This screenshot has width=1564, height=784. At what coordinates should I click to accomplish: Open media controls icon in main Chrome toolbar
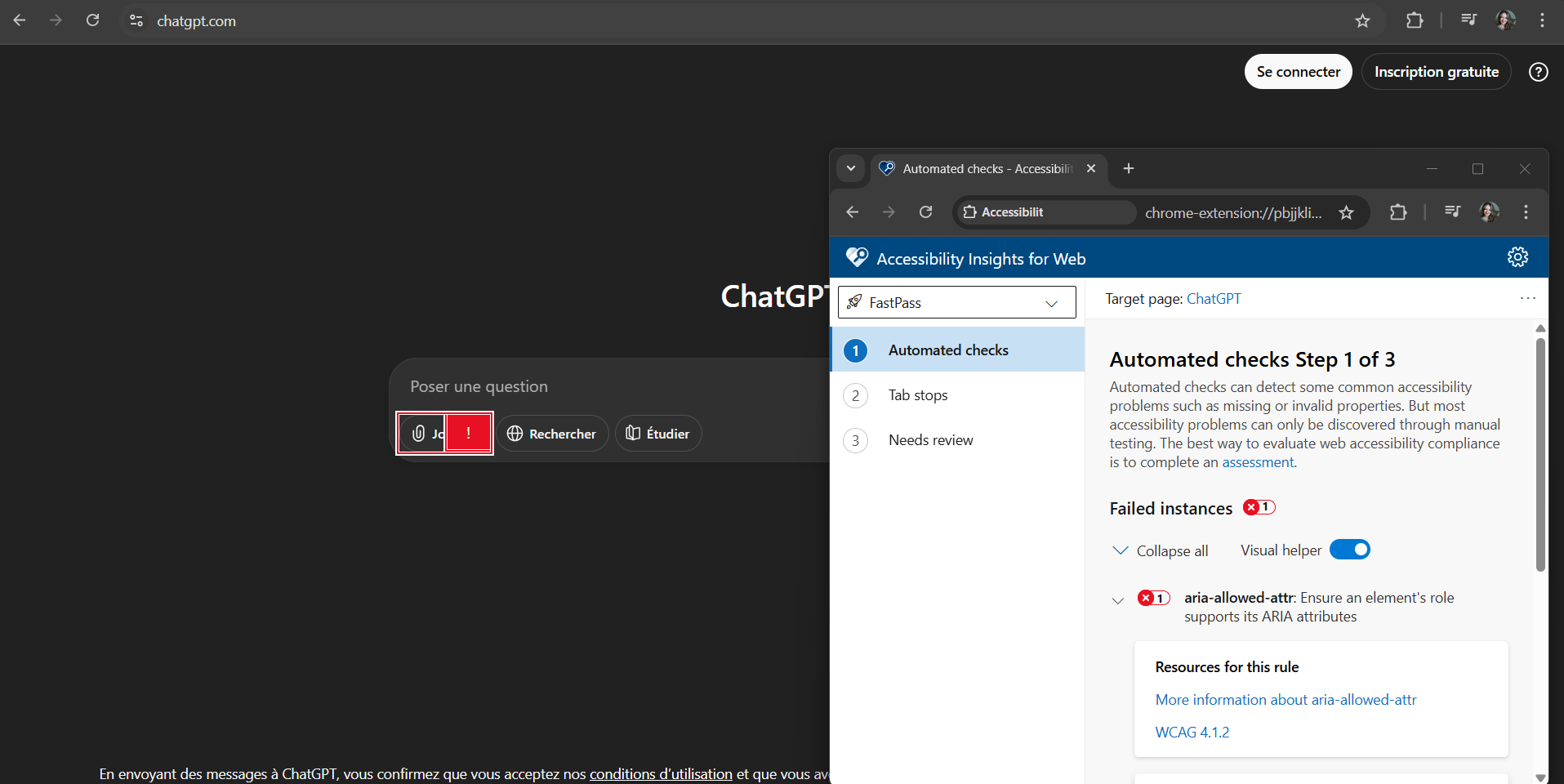(1468, 20)
